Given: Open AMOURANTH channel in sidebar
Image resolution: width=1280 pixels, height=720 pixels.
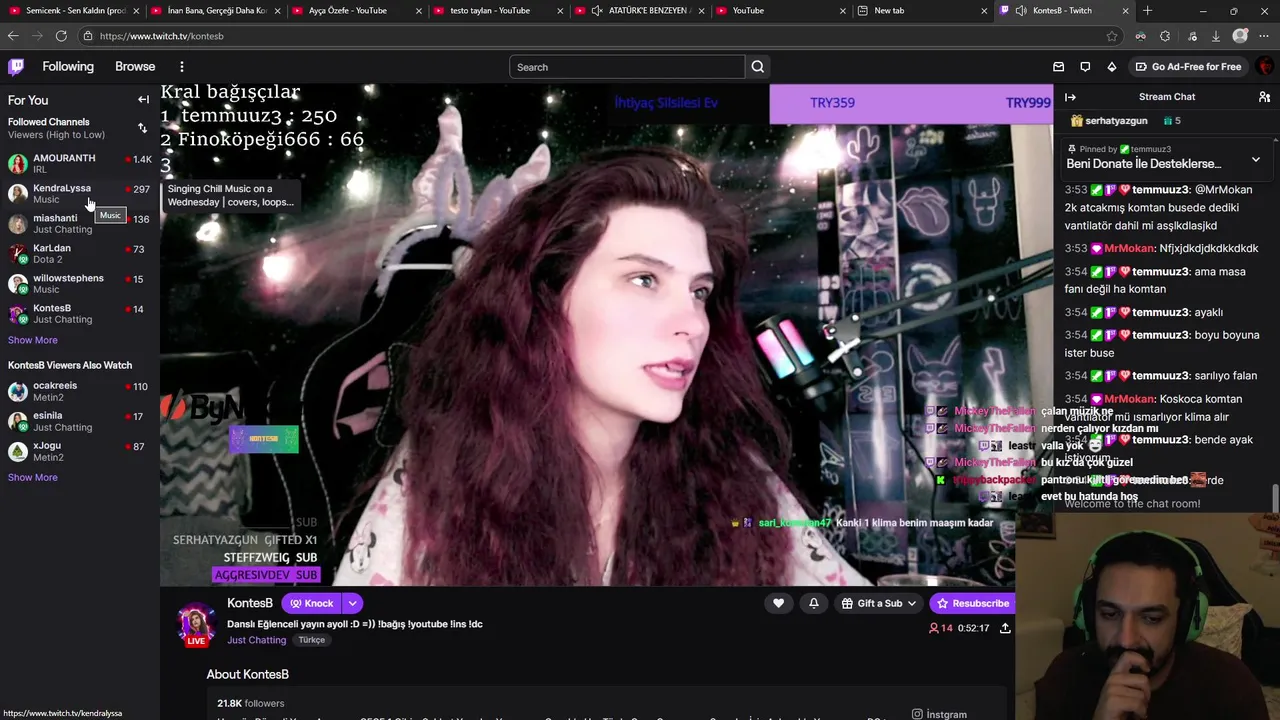Looking at the screenshot, I should (80, 163).
